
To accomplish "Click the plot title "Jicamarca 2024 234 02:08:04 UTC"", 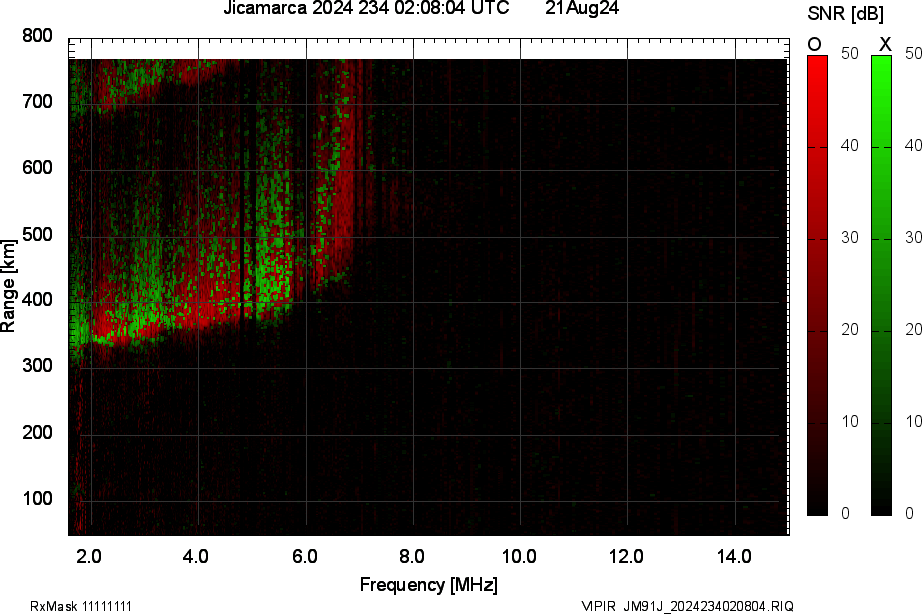I will [x=366, y=8].
